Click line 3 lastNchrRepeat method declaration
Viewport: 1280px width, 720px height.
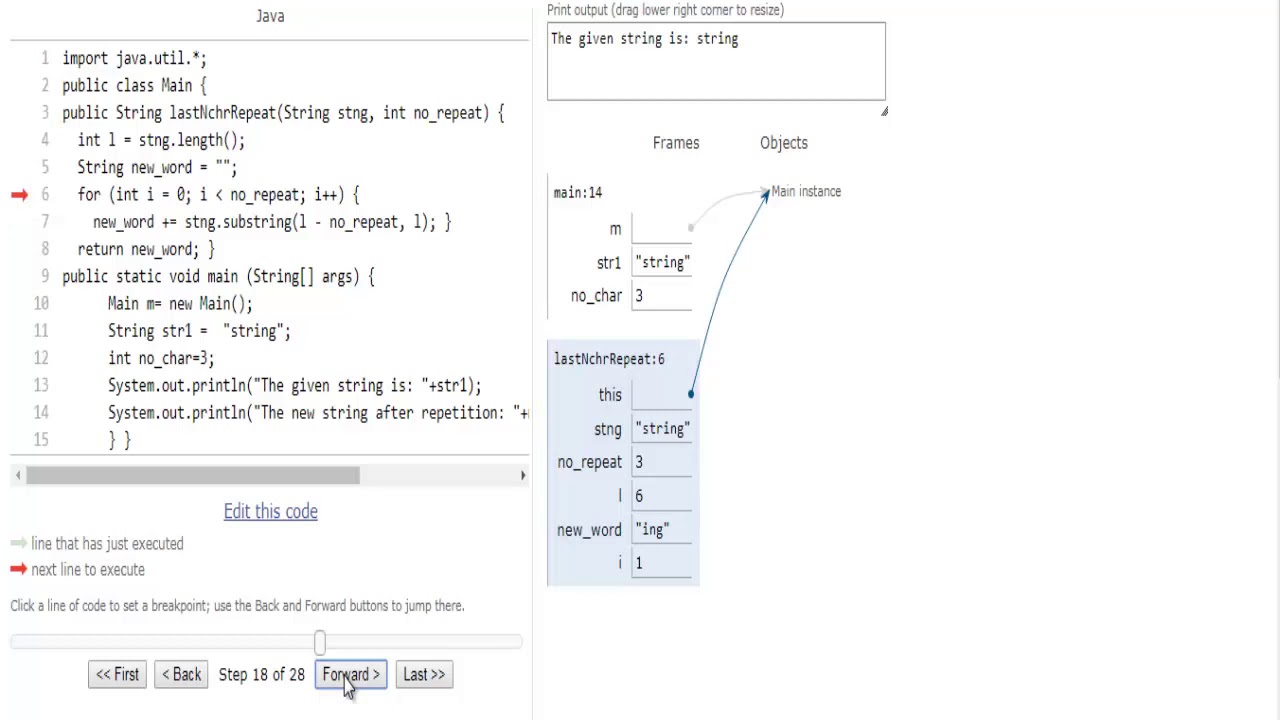283,113
